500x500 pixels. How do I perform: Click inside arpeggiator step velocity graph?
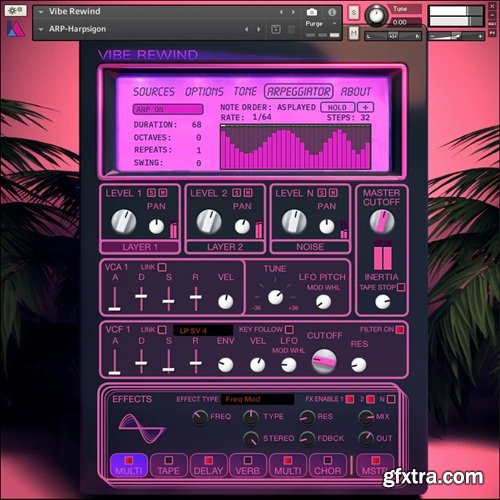pyautogui.click(x=295, y=147)
